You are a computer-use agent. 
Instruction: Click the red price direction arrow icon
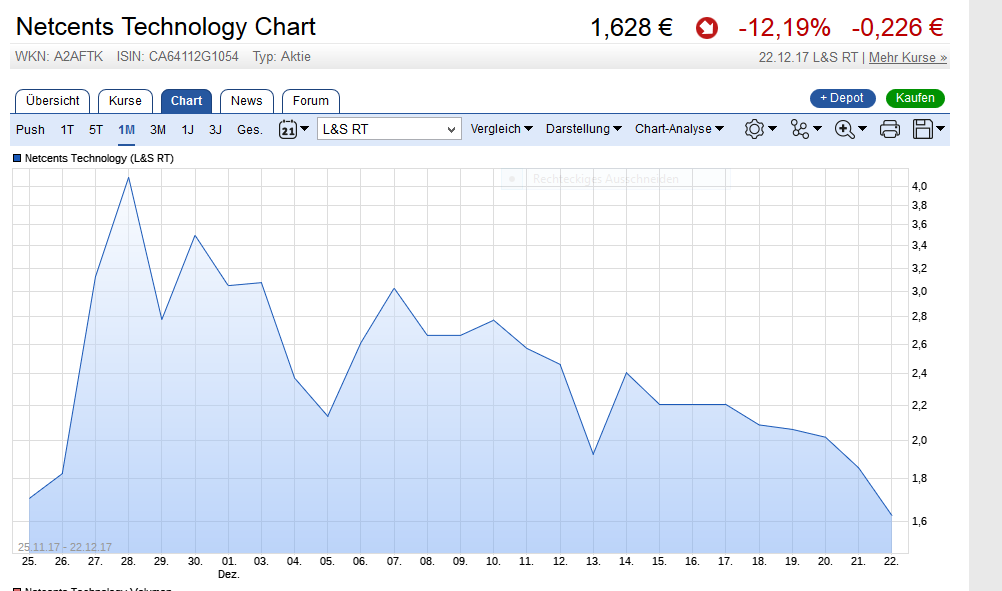(707, 28)
